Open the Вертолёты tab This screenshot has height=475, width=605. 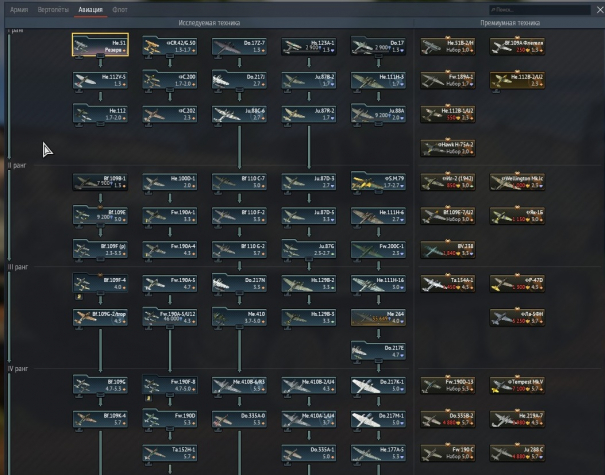pos(53,10)
